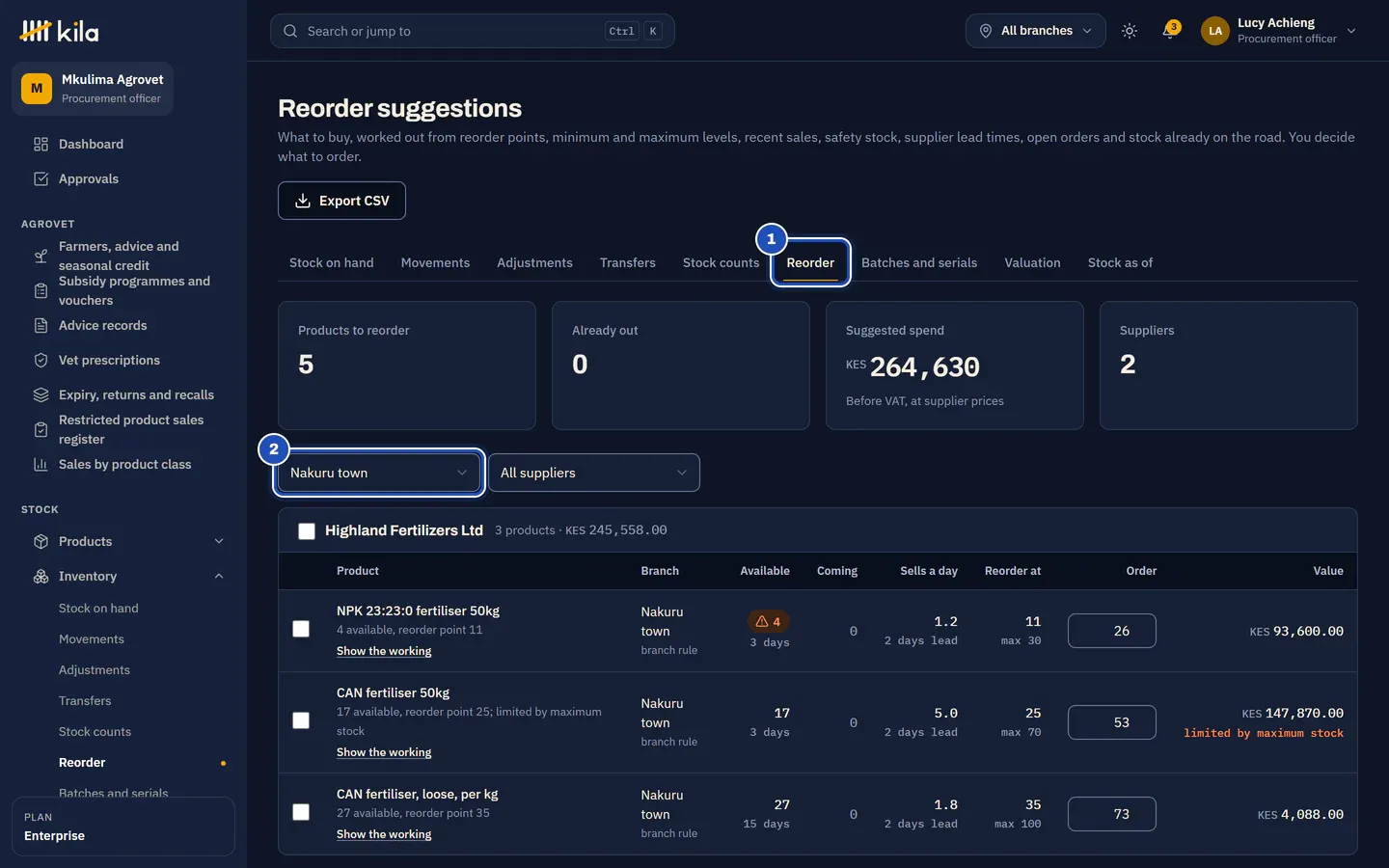Select all Highland Fertilizers Ltd products checkbox

[307, 531]
